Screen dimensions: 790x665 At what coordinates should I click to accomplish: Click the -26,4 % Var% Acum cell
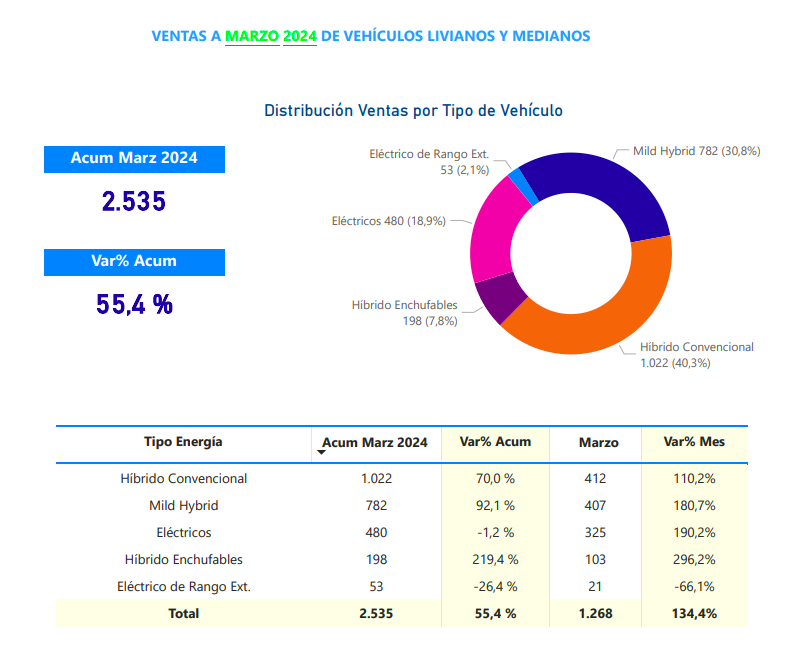tap(495, 587)
